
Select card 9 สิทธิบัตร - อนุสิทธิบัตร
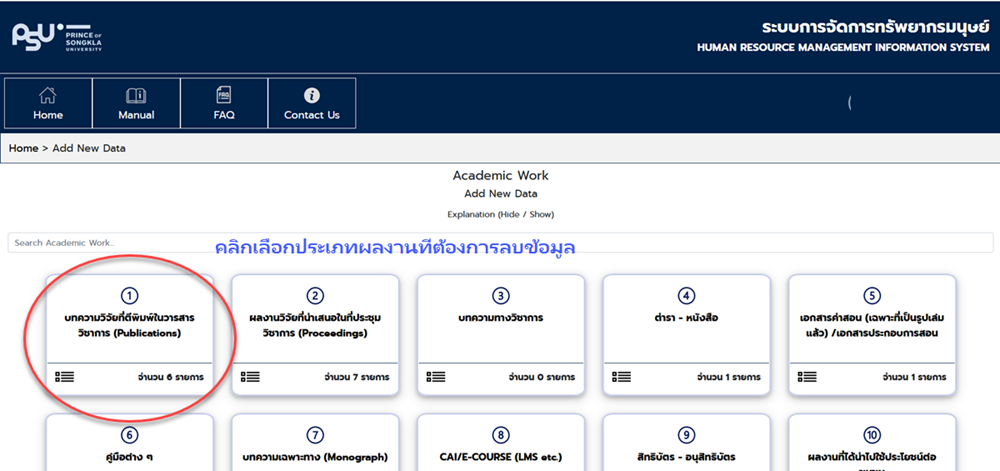[686, 448]
